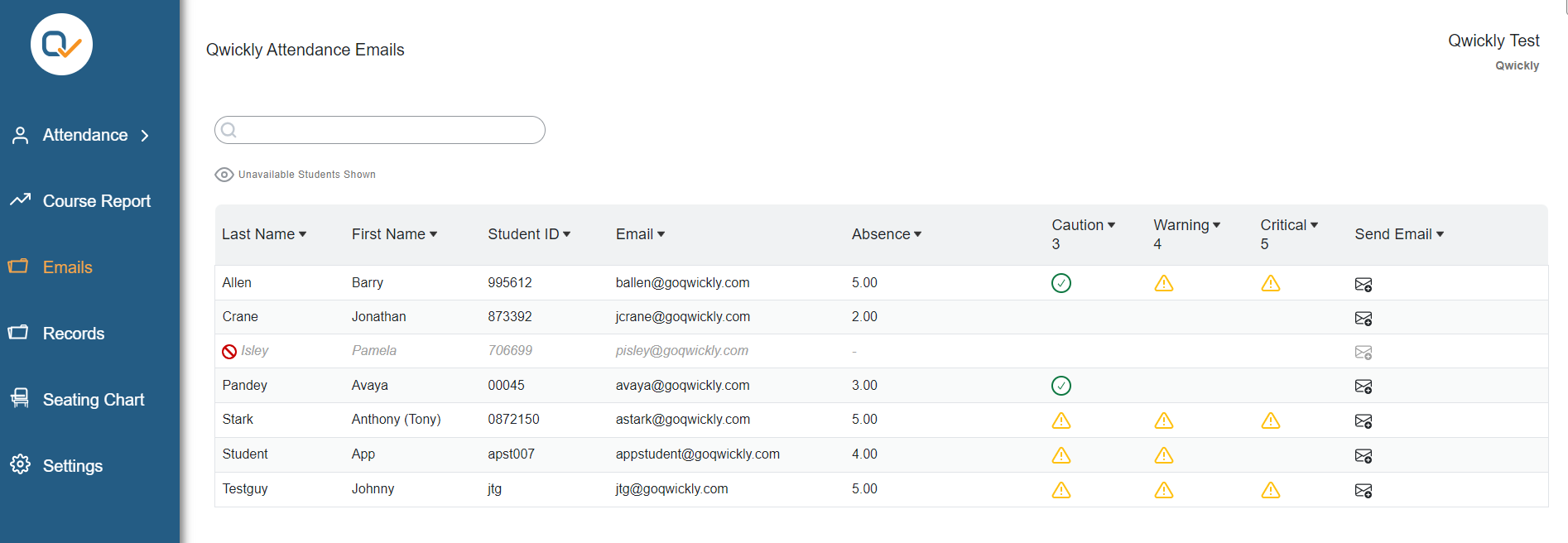The height and width of the screenshot is (543, 1568).
Task: Click appstudent@goqwickly.com email address
Action: (x=698, y=454)
